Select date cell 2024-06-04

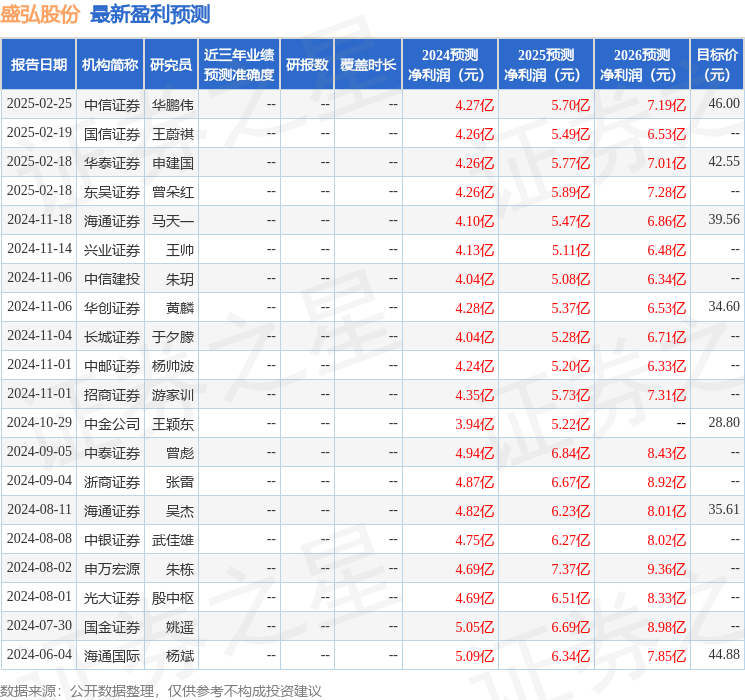tap(39, 654)
